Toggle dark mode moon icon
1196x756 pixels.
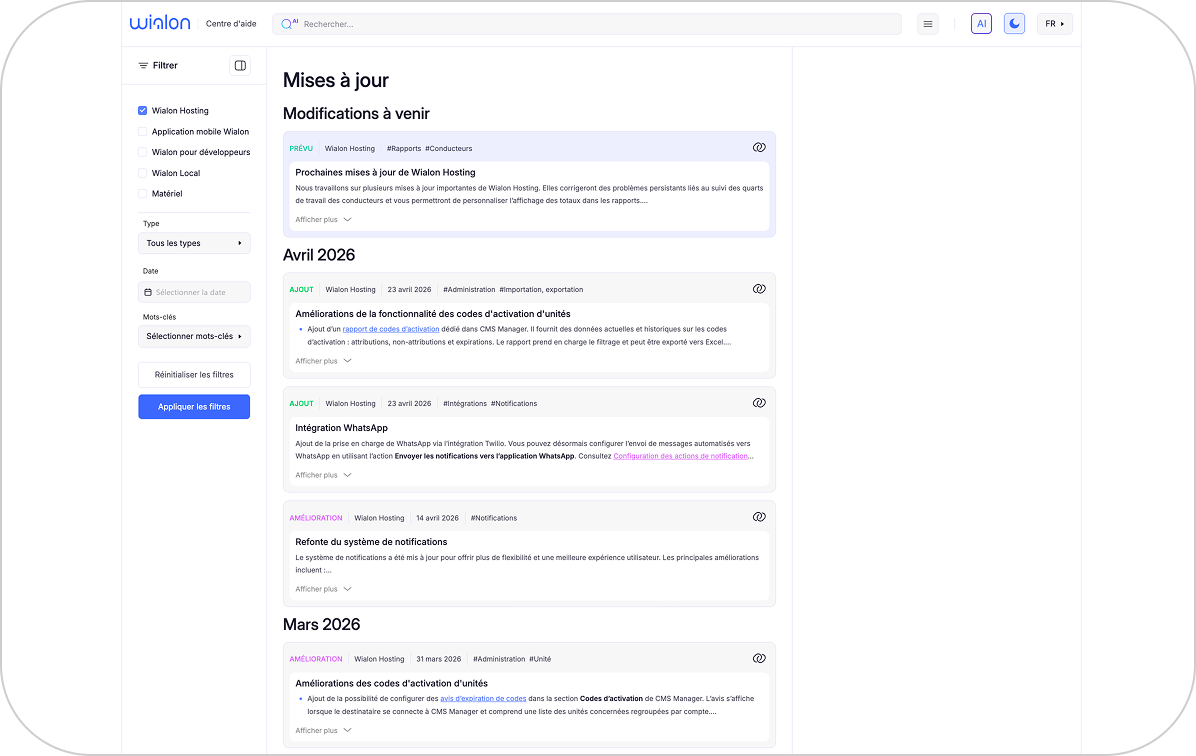pyautogui.click(x=1014, y=24)
